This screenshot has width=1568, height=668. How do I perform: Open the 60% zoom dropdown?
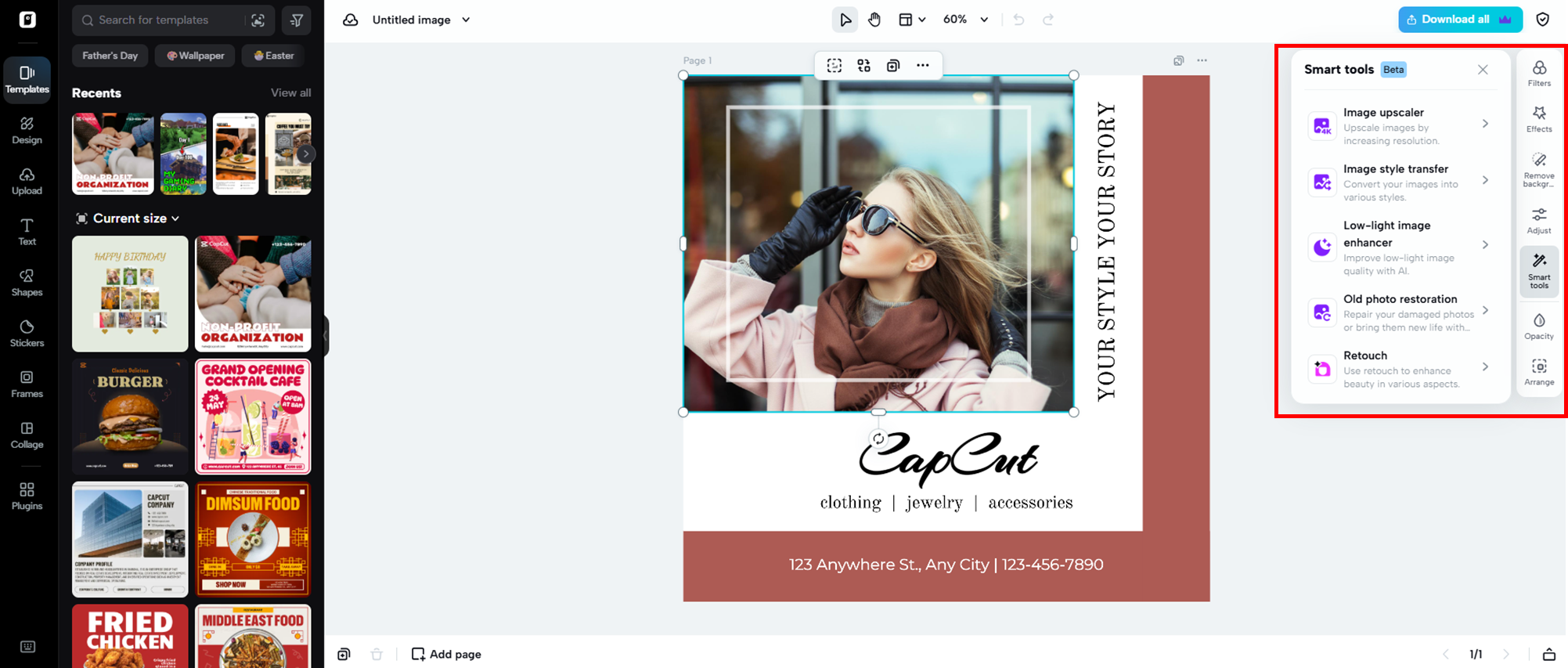[x=965, y=20]
